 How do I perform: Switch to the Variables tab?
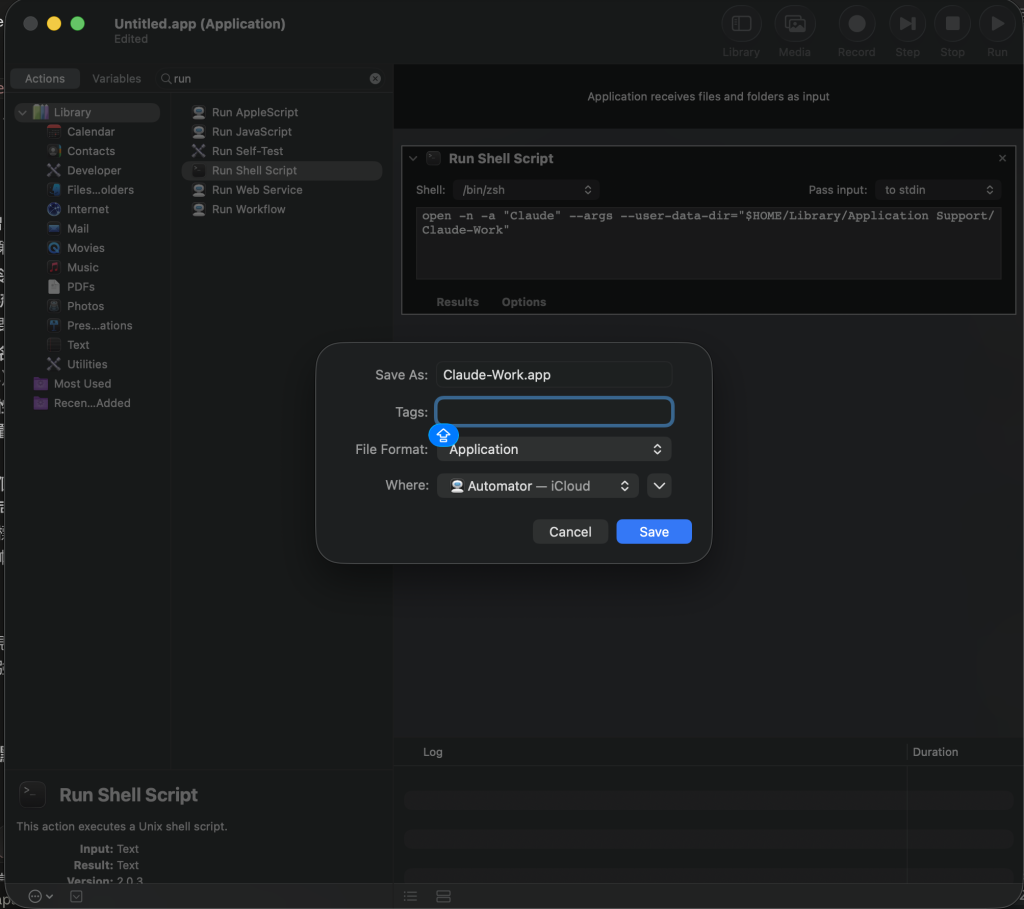[x=116, y=78]
